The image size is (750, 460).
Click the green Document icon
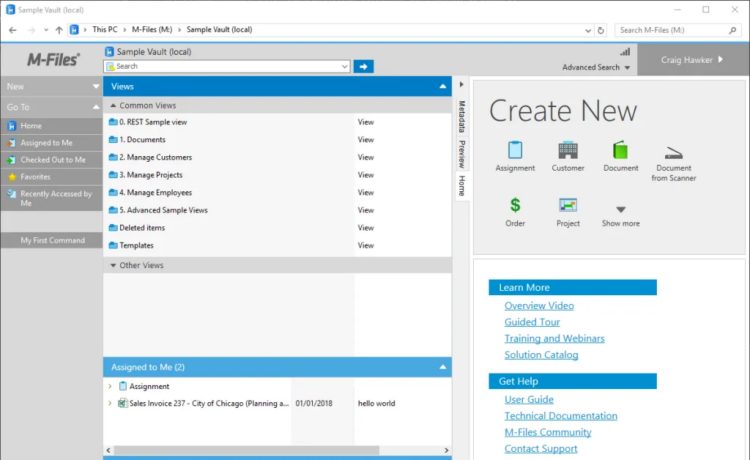[620, 151]
